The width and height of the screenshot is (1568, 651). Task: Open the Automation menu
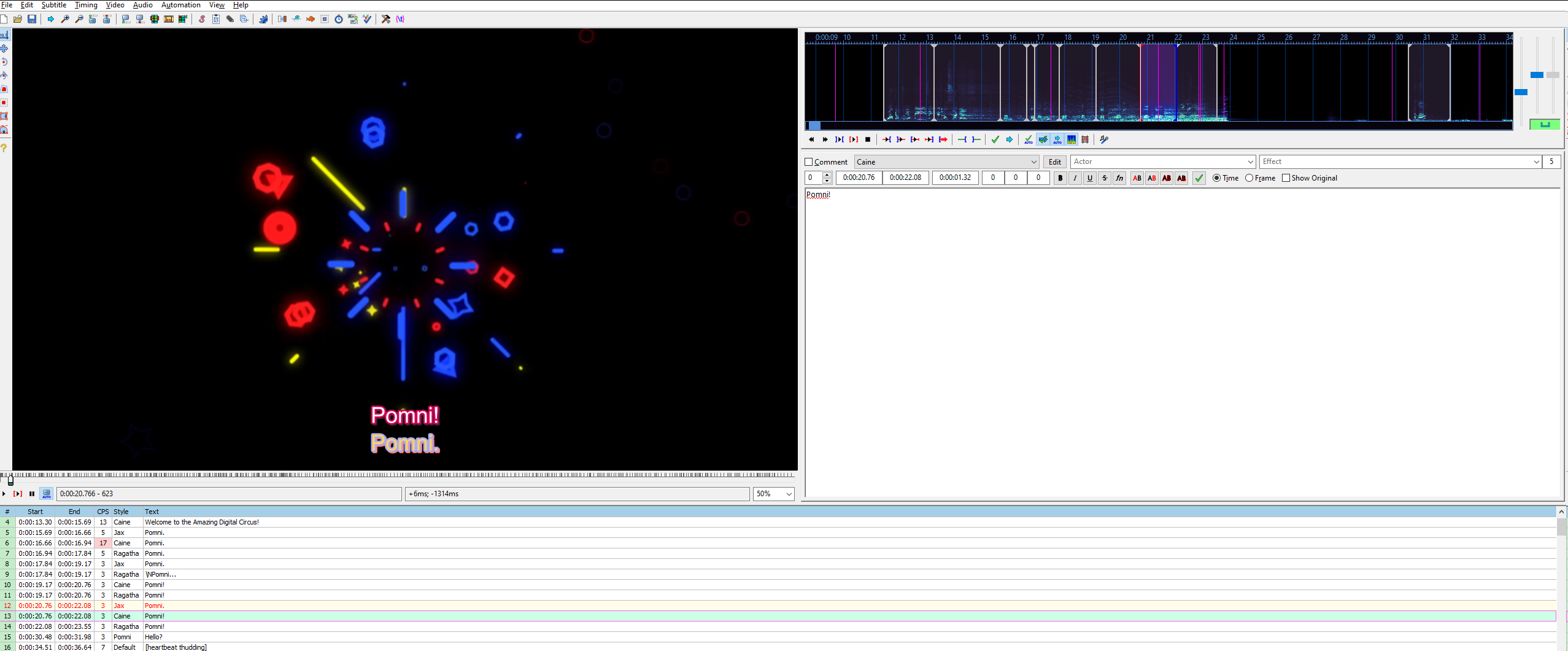click(x=181, y=5)
